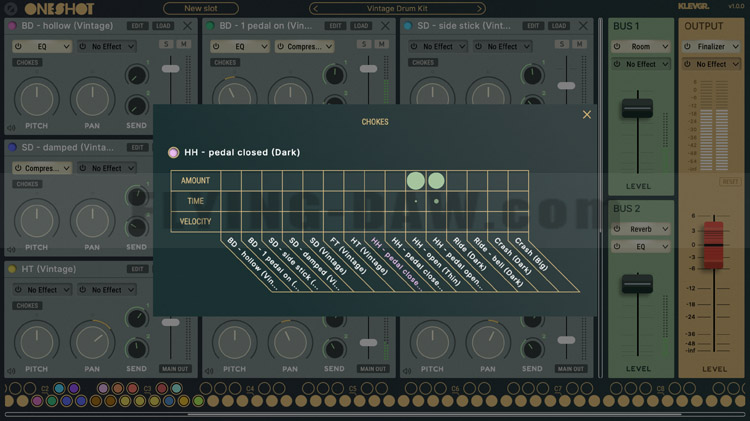The height and width of the screenshot is (421, 750).
Task: Open the Output Finalizer effect dropdown
Action: coord(710,46)
